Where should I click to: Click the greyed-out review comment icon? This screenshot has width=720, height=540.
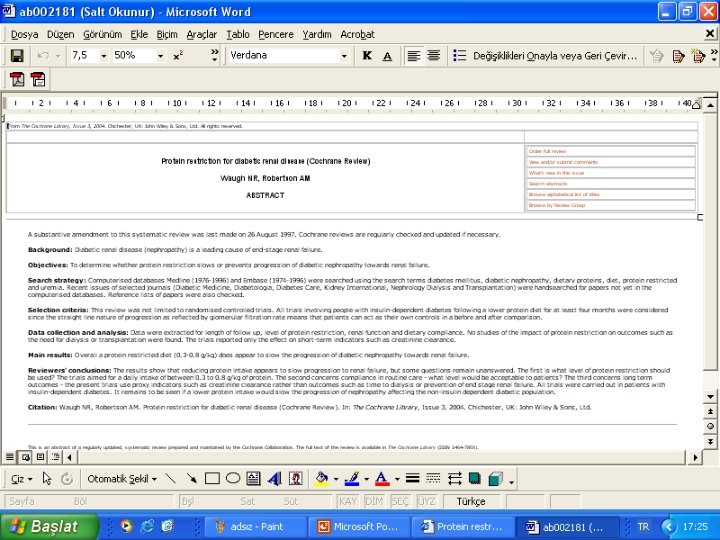657,56
